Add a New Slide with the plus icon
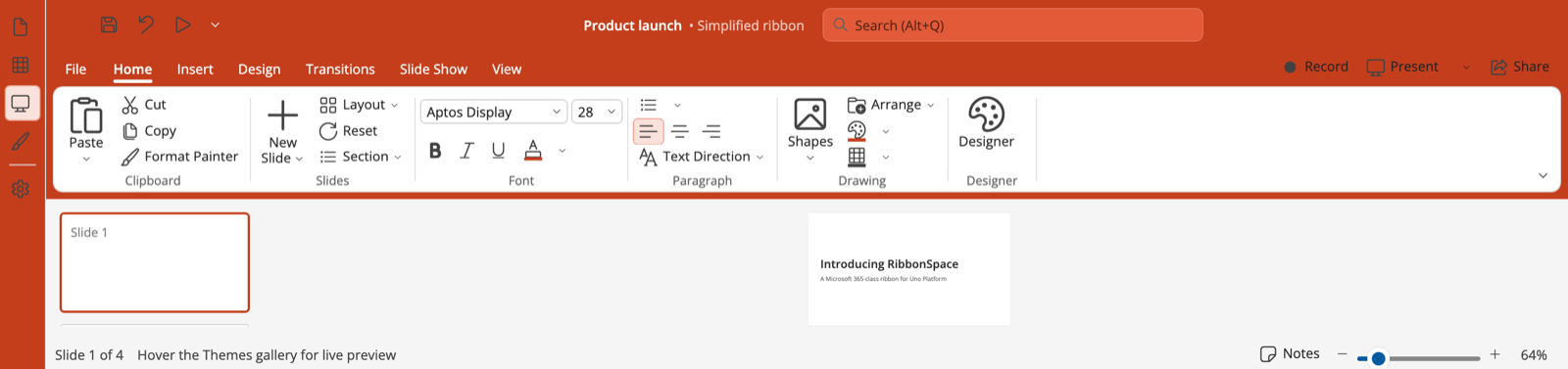This screenshot has width=1568, height=369. (282, 115)
